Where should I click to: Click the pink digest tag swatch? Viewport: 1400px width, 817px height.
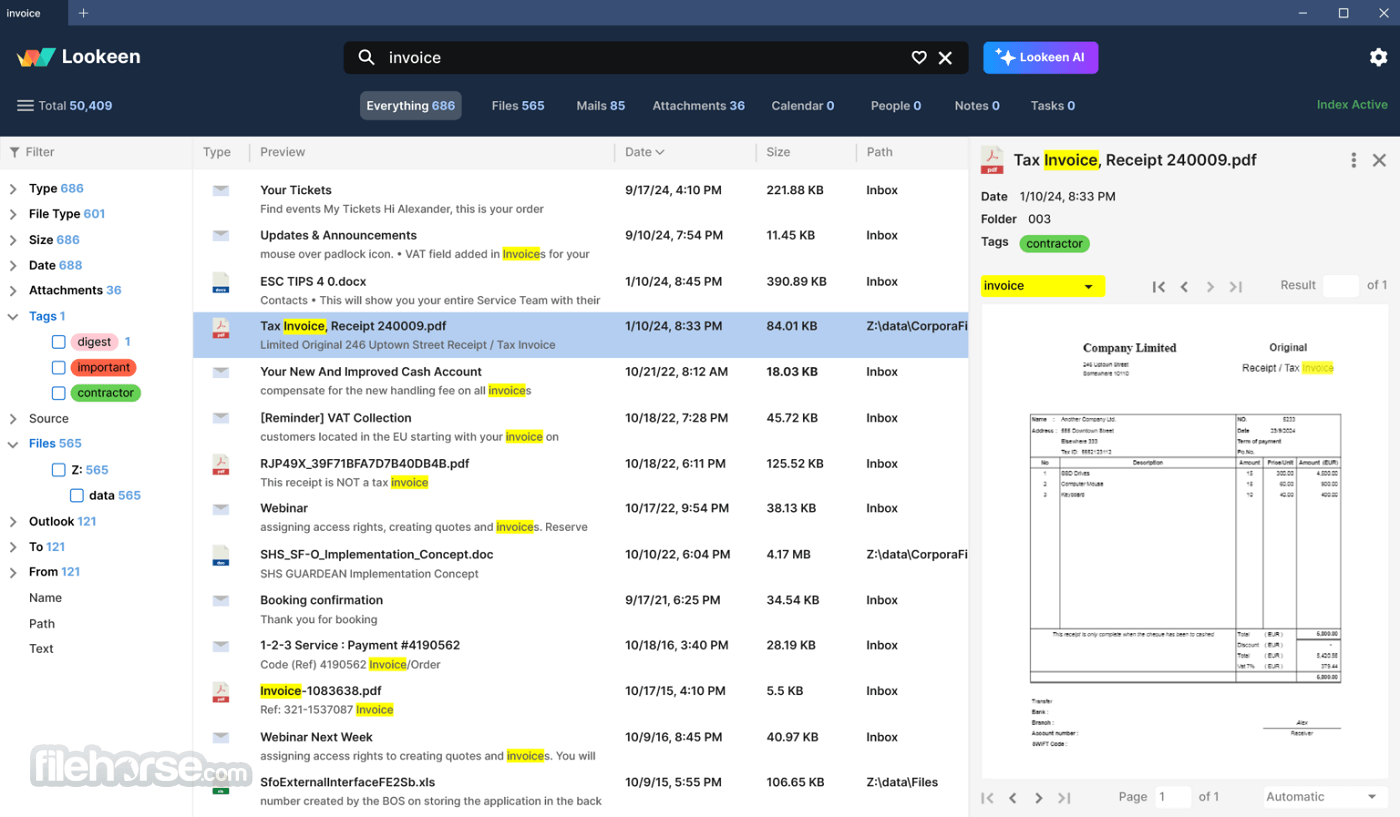pos(95,342)
